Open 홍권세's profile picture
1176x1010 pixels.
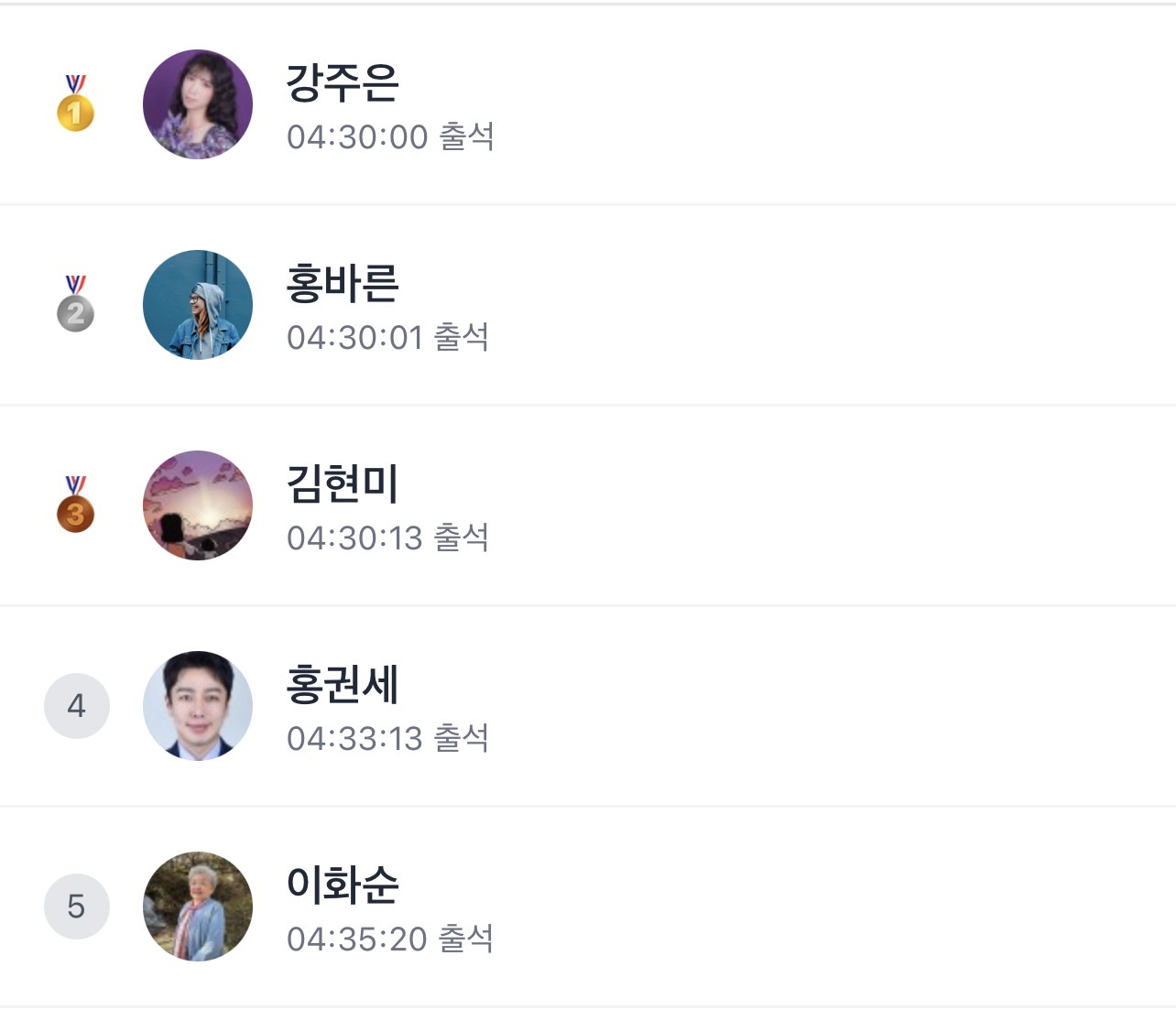point(198,706)
